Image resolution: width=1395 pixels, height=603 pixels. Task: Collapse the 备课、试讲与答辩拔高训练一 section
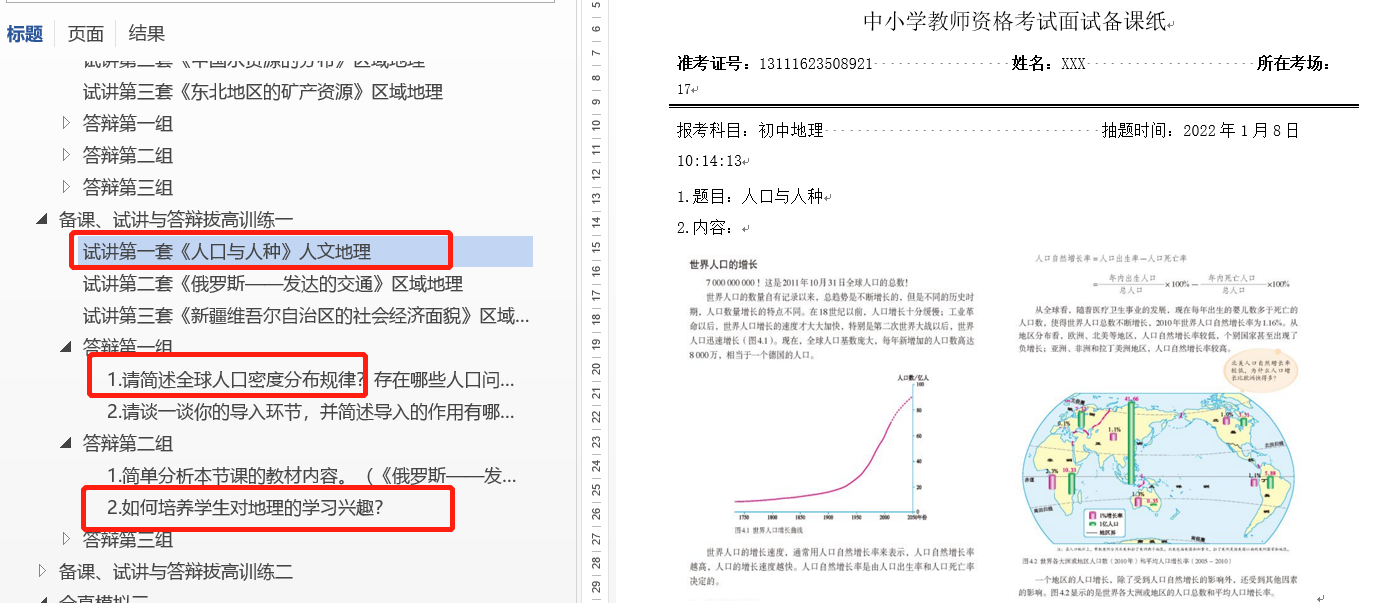tap(42, 219)
